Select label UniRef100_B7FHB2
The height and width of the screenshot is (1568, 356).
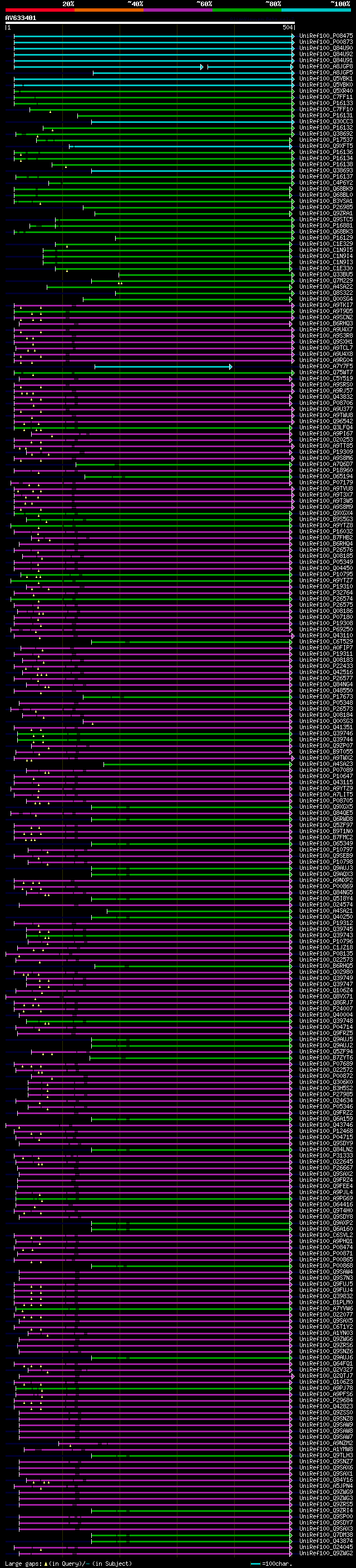pos(325,537)
